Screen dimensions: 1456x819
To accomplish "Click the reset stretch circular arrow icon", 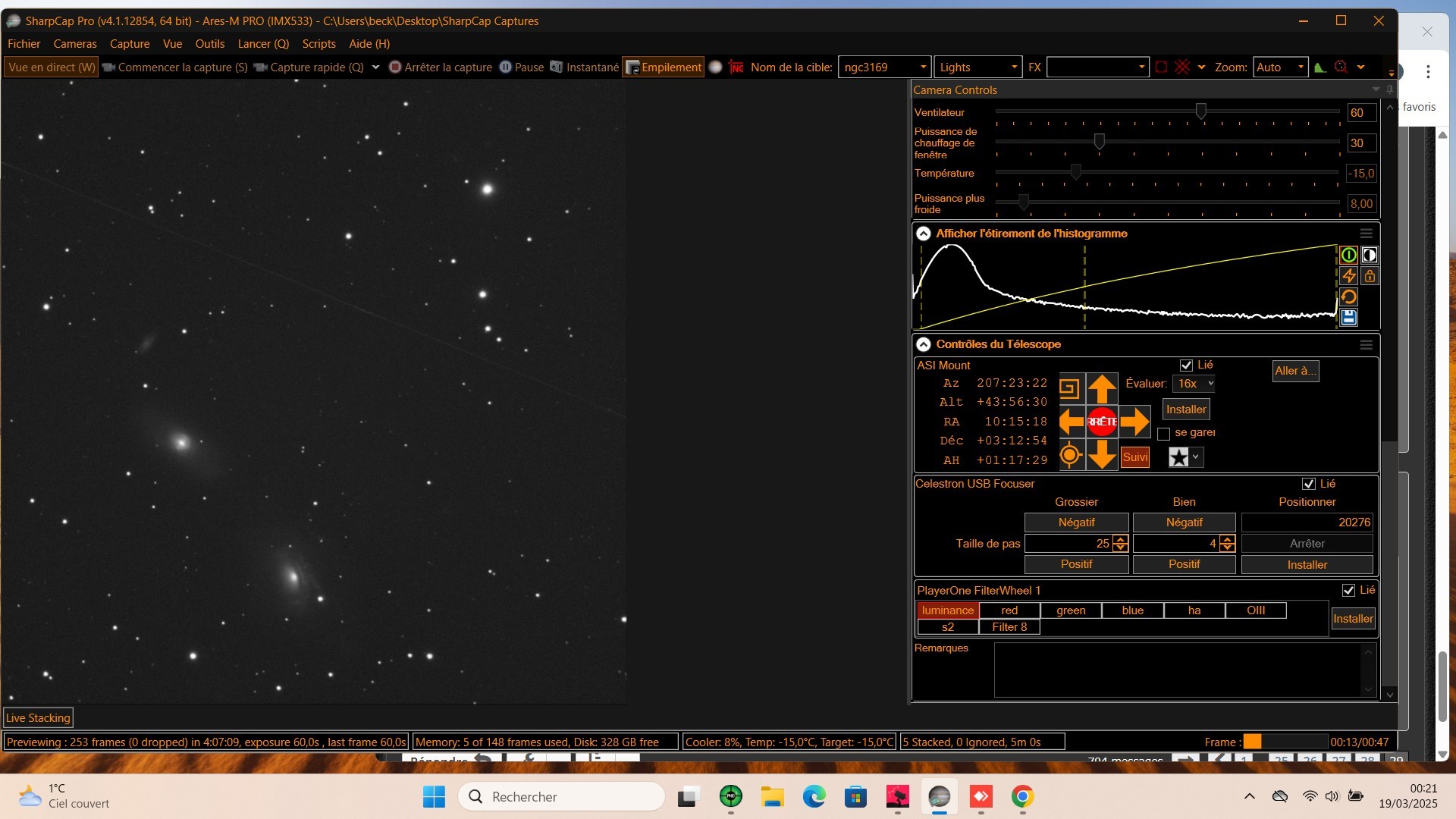I will click(x=1348, y=297).
